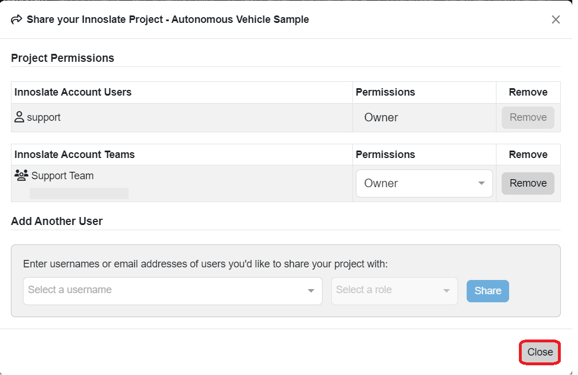Click the caret on the Owner dropdown
The height and width of the screenshot is (375, 578).
pos(481,183)
